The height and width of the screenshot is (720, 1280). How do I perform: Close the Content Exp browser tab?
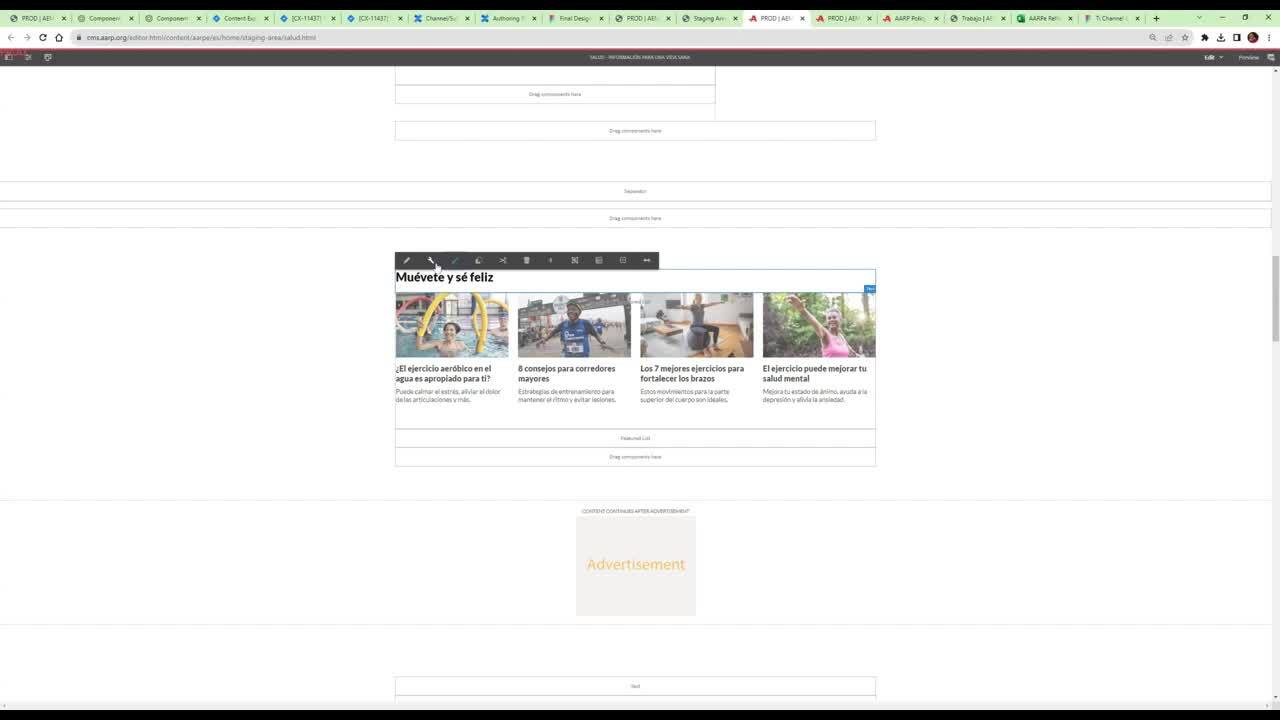(x=266, y=18)
